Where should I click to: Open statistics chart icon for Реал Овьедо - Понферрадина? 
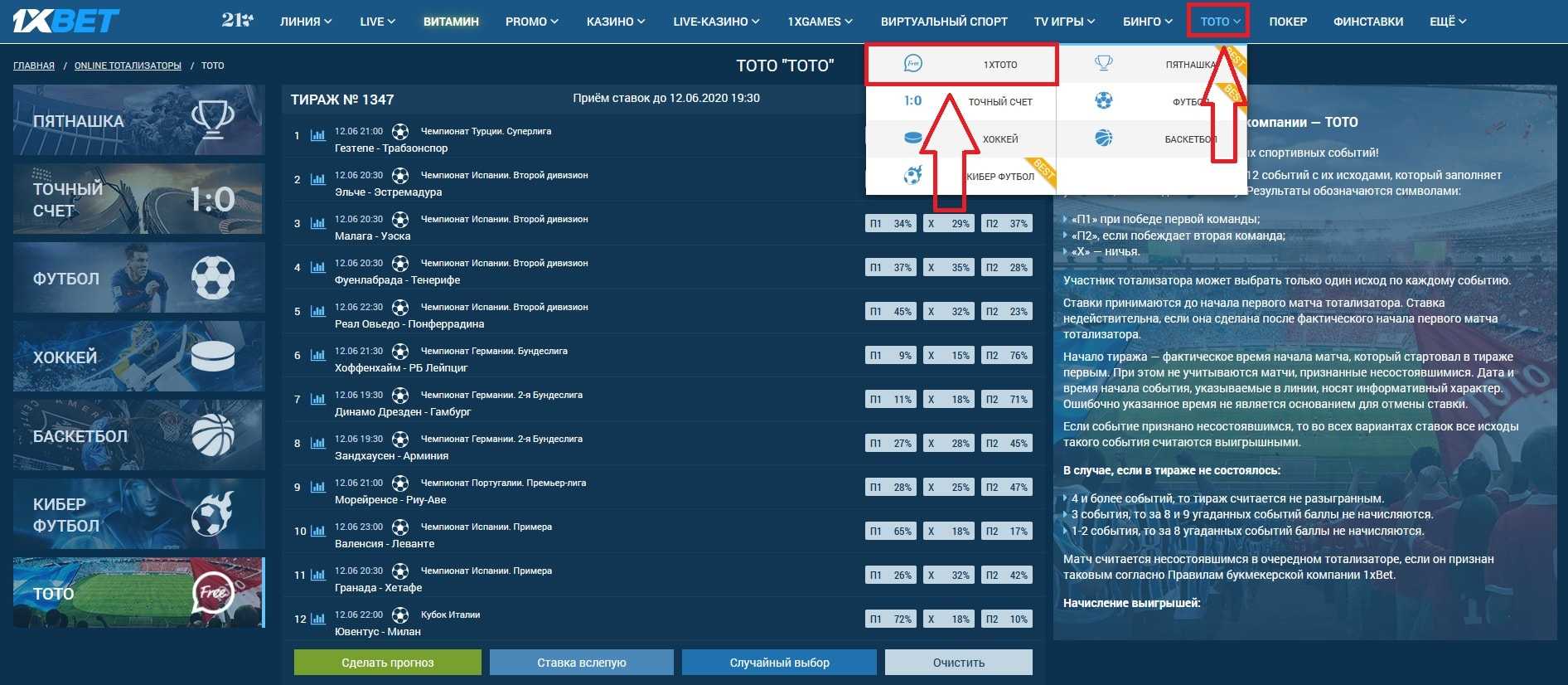pos(317,311)
